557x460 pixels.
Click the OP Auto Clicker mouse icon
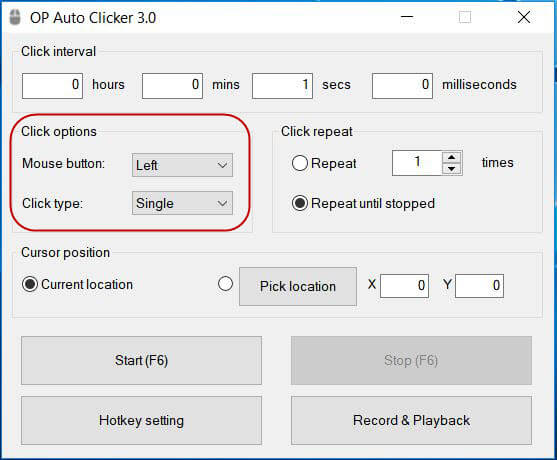pyautogui.click(x=15, y=17)
